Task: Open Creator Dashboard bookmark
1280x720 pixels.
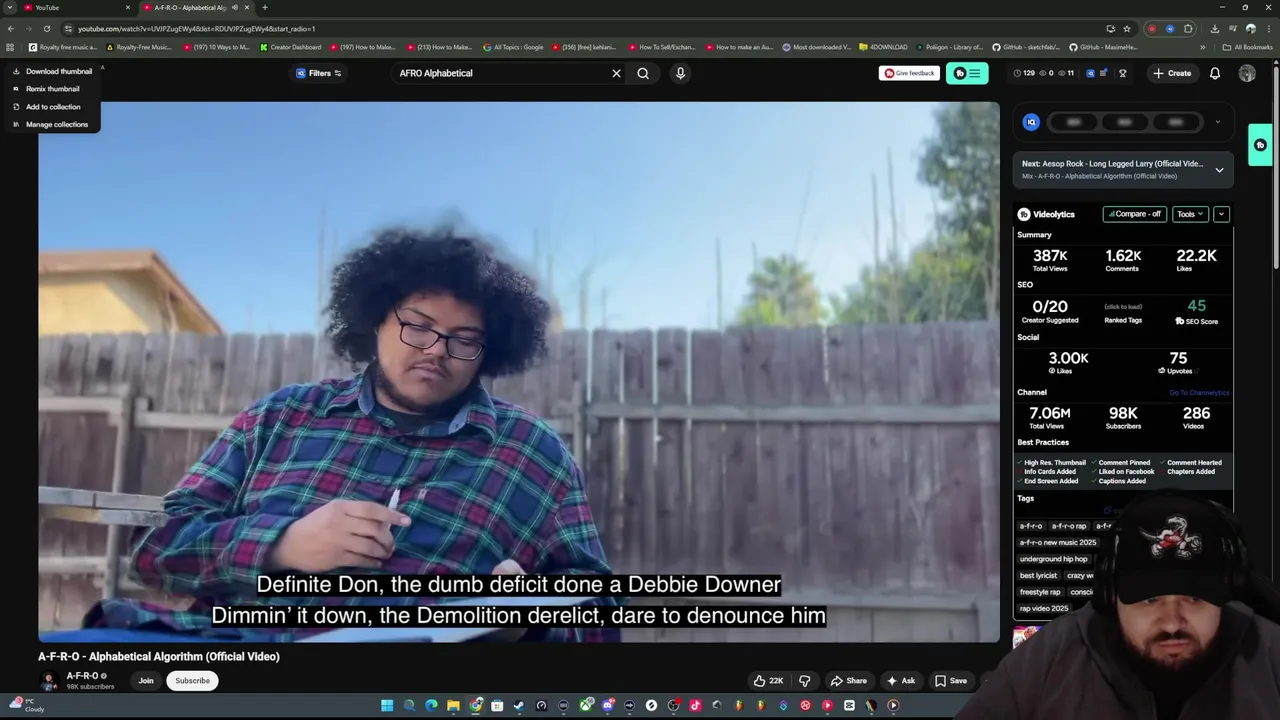Action: click(x=291, y=47)
